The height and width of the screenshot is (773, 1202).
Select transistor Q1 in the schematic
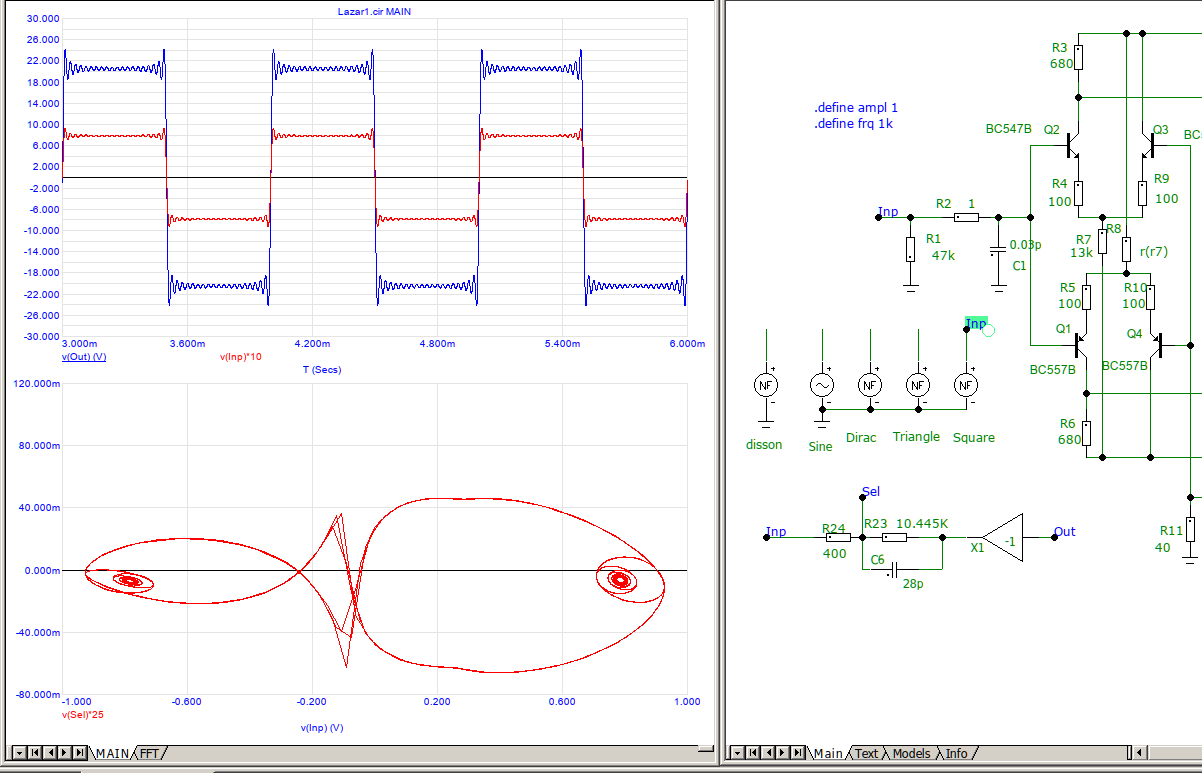(x=1080, y=346)
